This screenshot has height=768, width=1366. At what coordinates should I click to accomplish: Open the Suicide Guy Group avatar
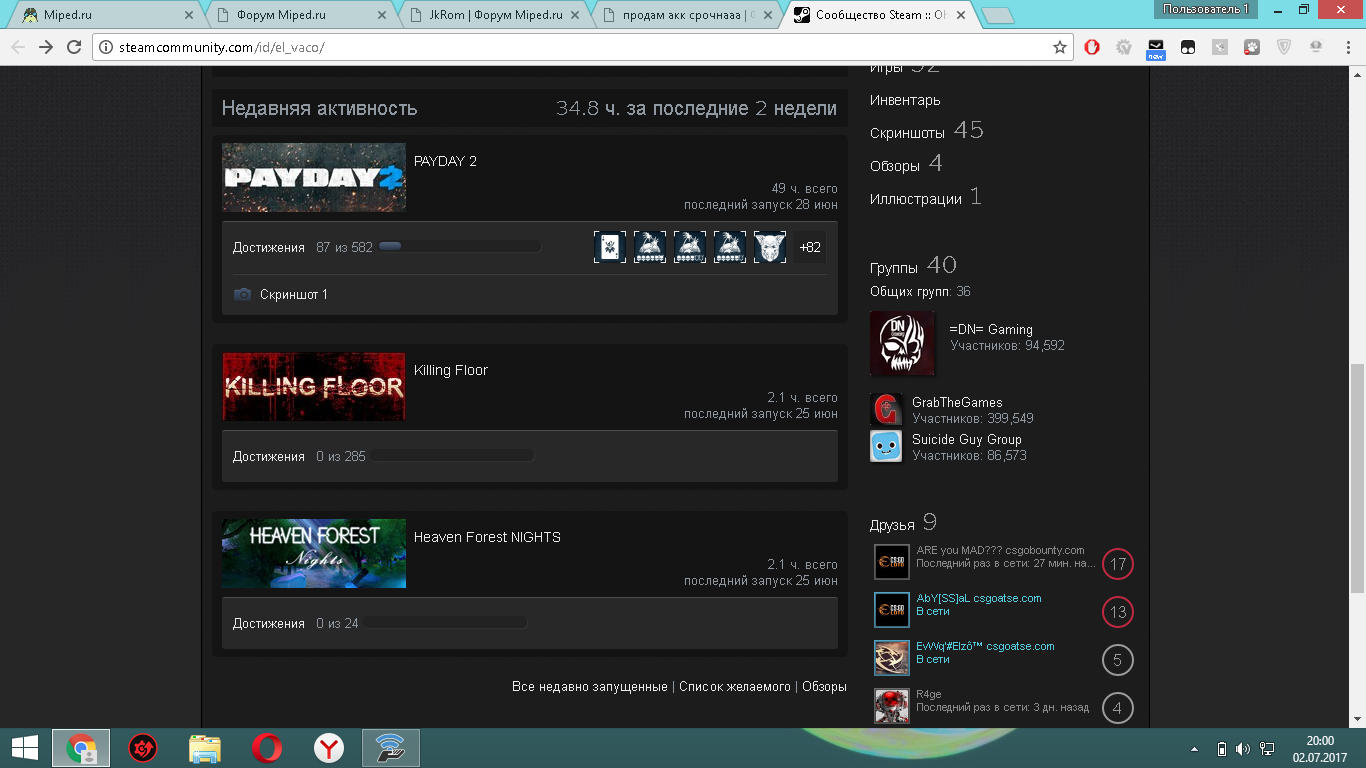pyautogui.click(x=886, y=446)
